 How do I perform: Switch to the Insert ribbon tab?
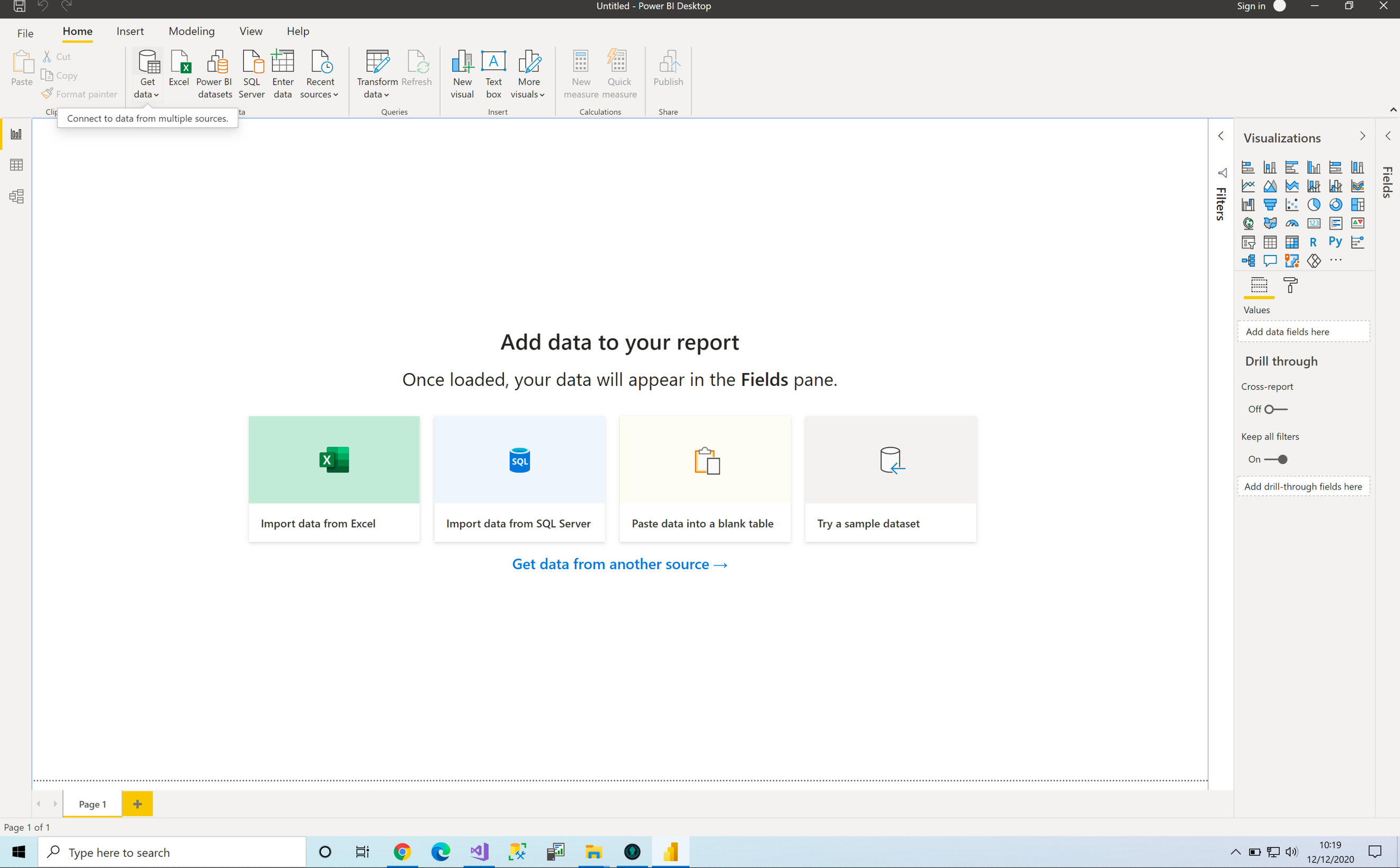coord(130,31)
